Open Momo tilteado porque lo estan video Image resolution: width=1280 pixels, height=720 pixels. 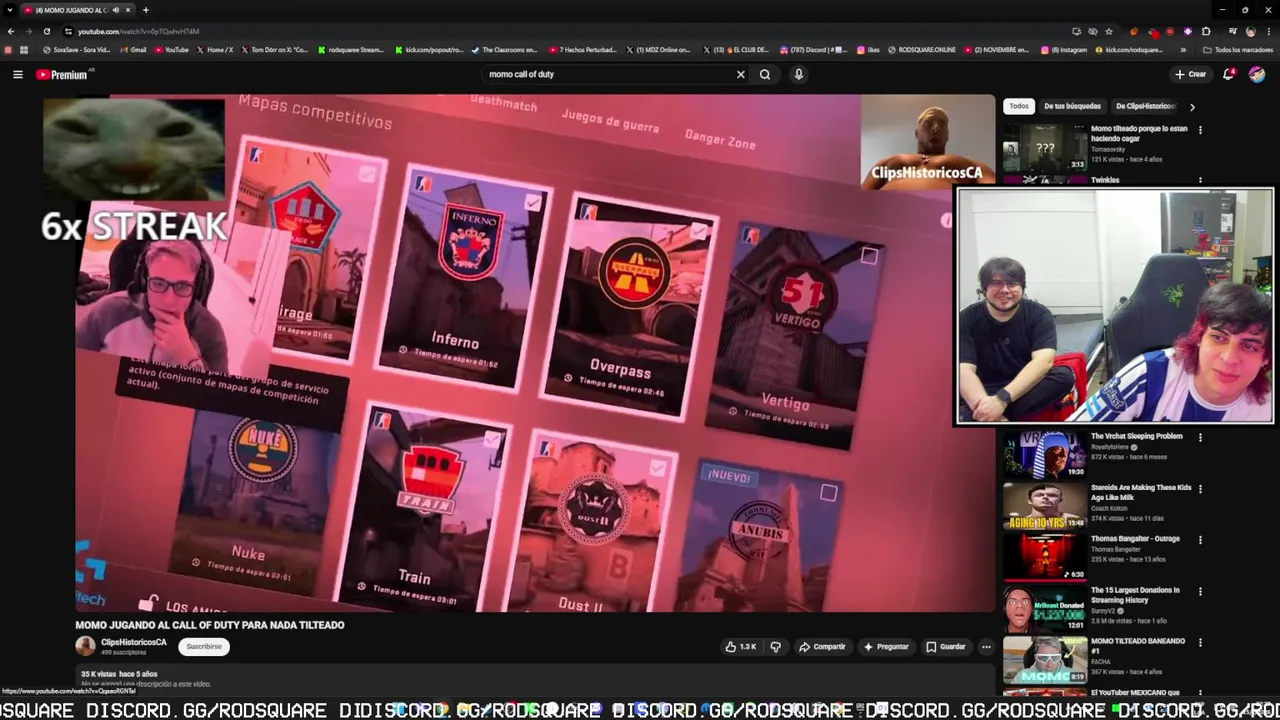click(1139, 133)
